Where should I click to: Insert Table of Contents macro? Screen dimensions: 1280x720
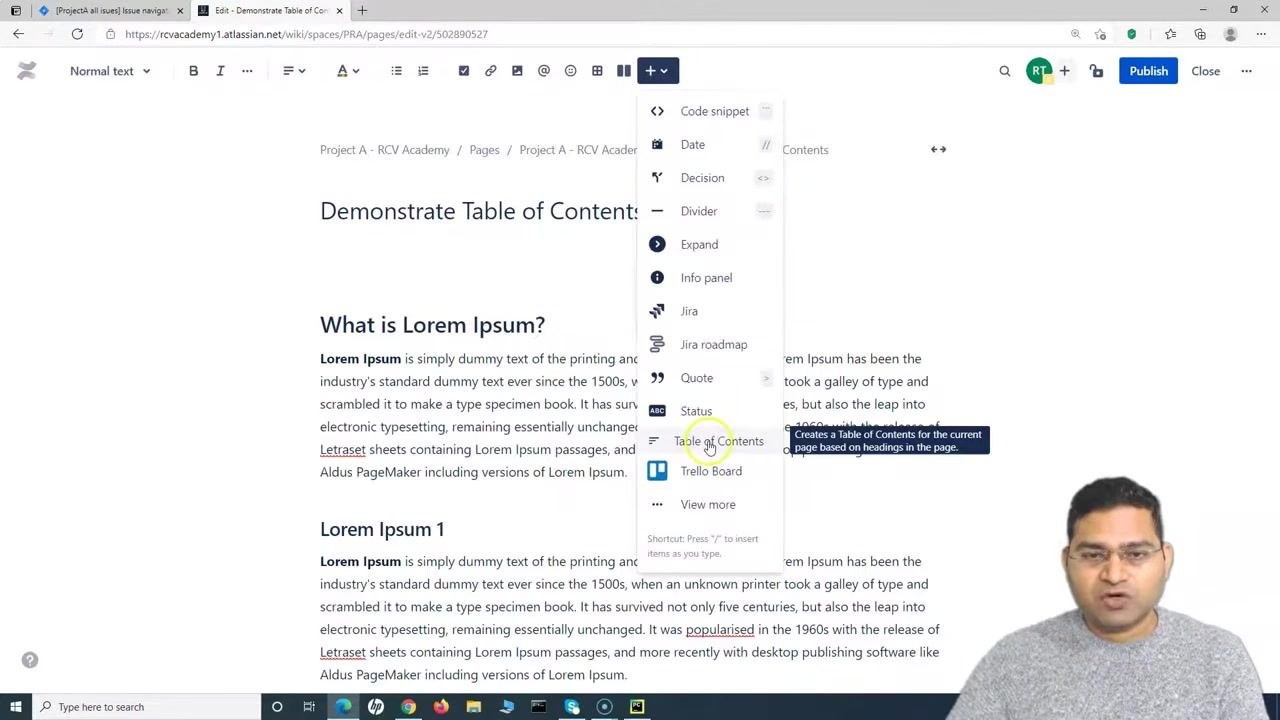point(710,441)
